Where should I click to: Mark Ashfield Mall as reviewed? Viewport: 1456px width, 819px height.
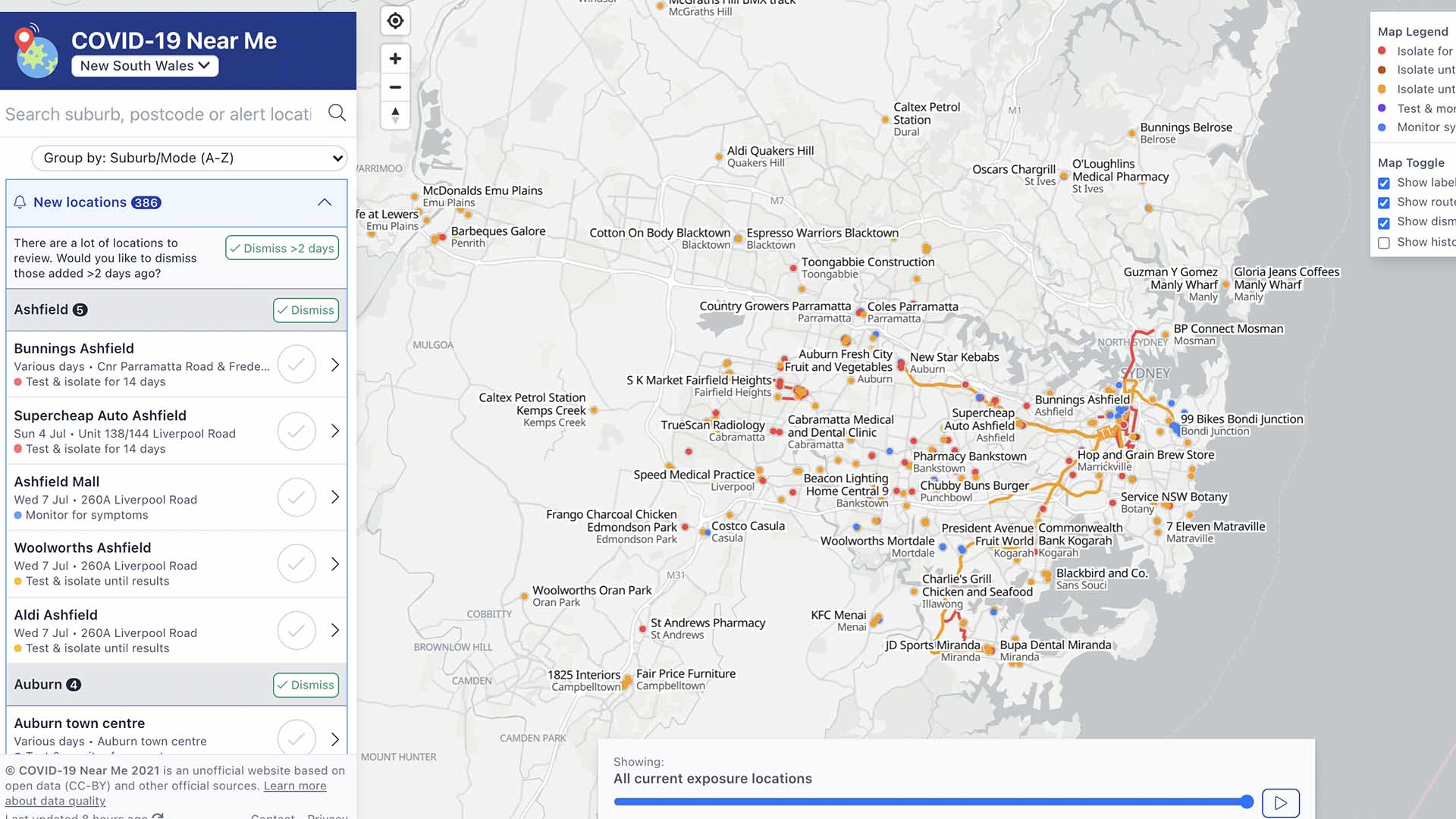click(x=297, y=497)
